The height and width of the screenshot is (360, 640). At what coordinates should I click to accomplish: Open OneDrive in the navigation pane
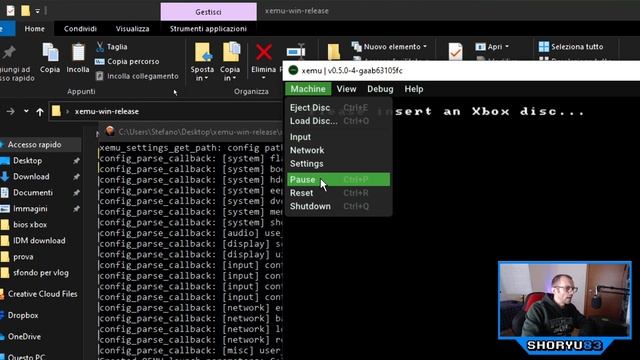pyautogui.click(x=24, y=337)
